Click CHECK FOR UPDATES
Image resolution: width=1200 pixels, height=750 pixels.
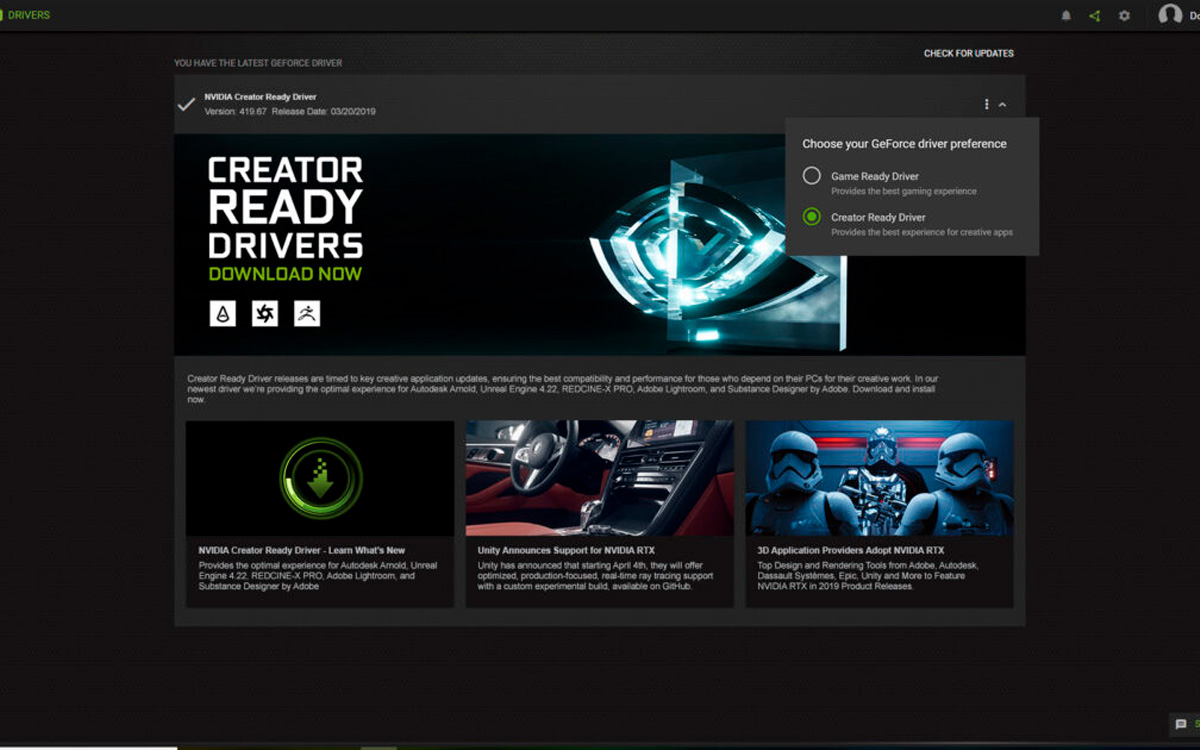pos(968,54)
